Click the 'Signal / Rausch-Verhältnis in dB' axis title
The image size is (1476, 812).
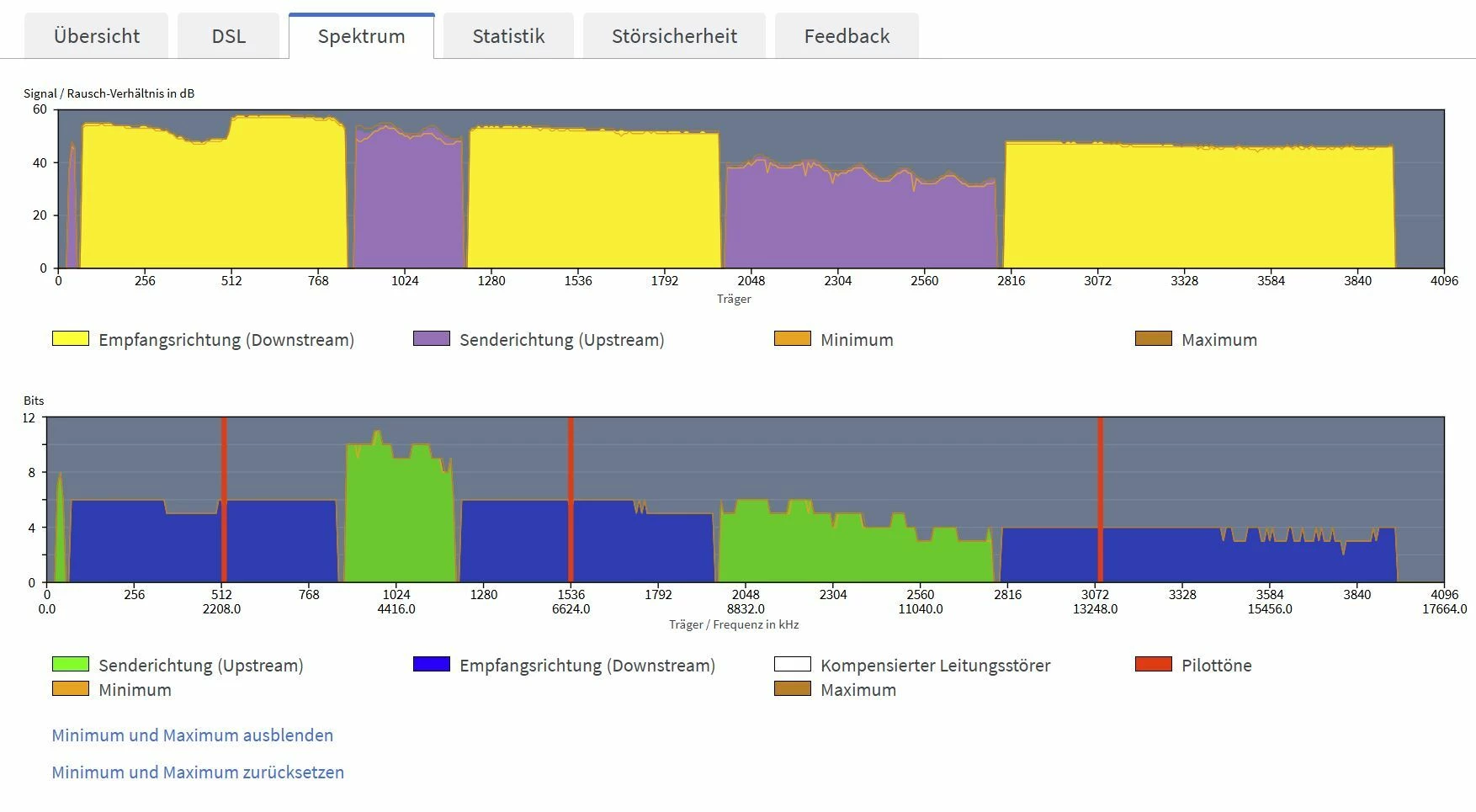(x=109, y=93)
